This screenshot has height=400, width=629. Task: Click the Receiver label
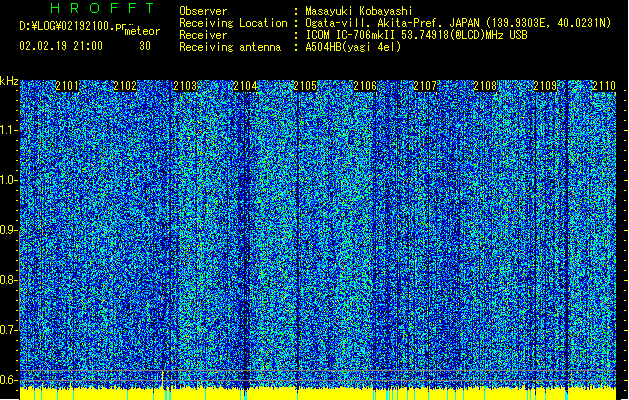(203, 35)
